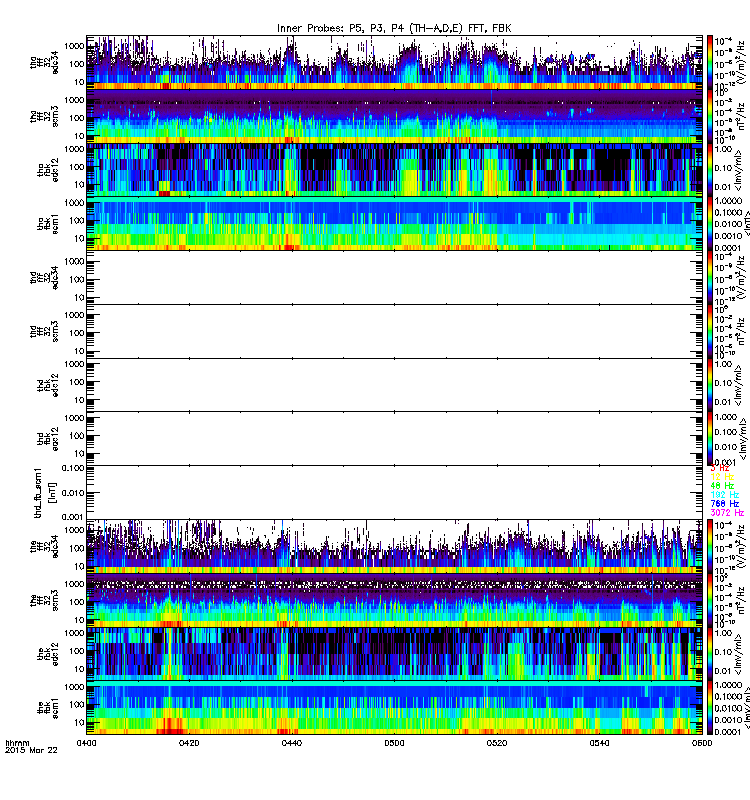Image resolution: width=750 pixels, height=800 pixels.
Task: Select the "3072 Hz" magenta legend entry
Action: pyautogui.click(x=727, y=513)
